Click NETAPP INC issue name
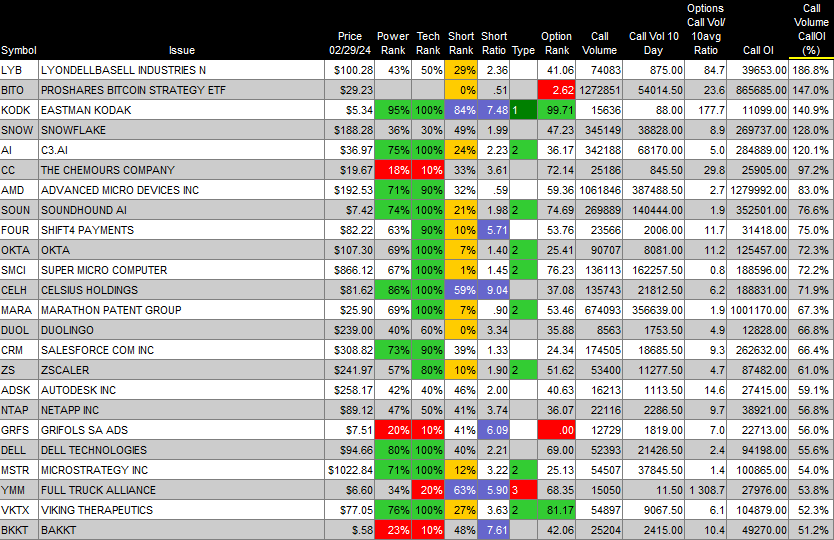This screenshot has height=540, width=834. pyautogui.click(x=70, y=410)
